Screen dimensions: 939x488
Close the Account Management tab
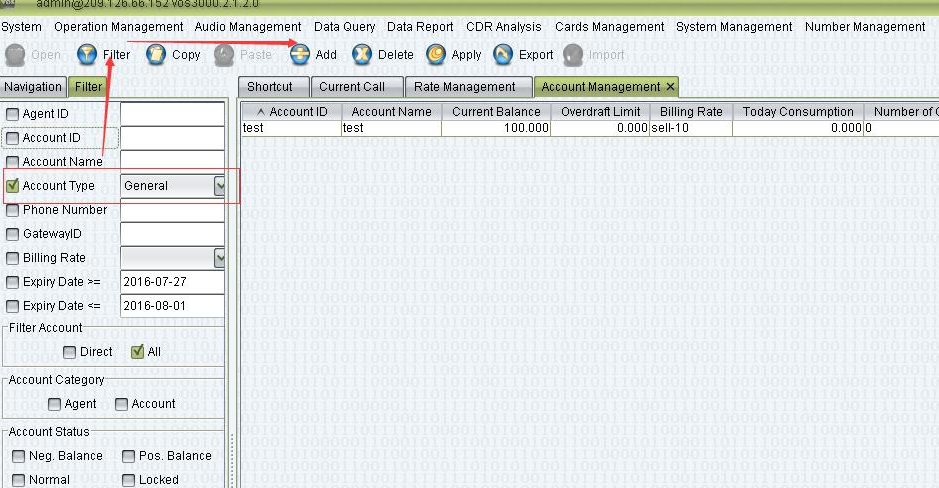pos(670,87)
